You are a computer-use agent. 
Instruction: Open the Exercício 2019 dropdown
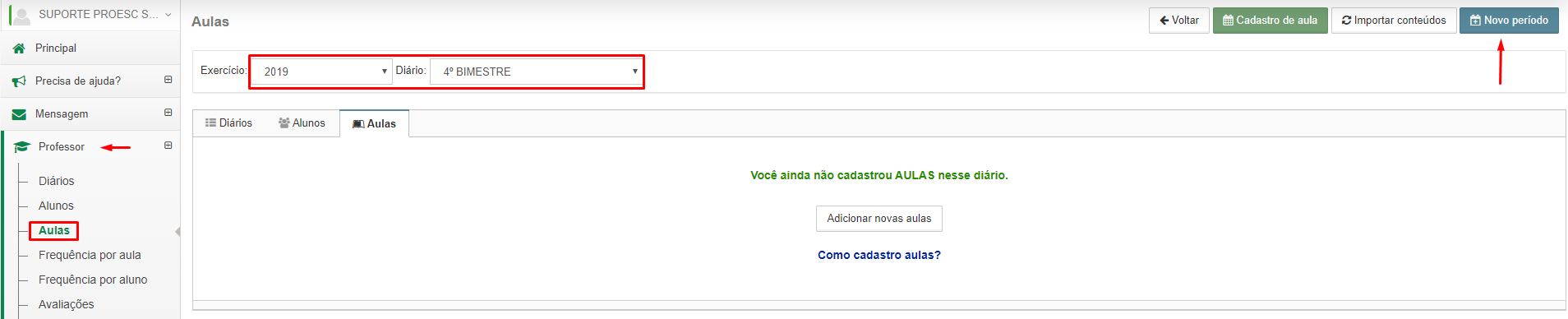321,72
